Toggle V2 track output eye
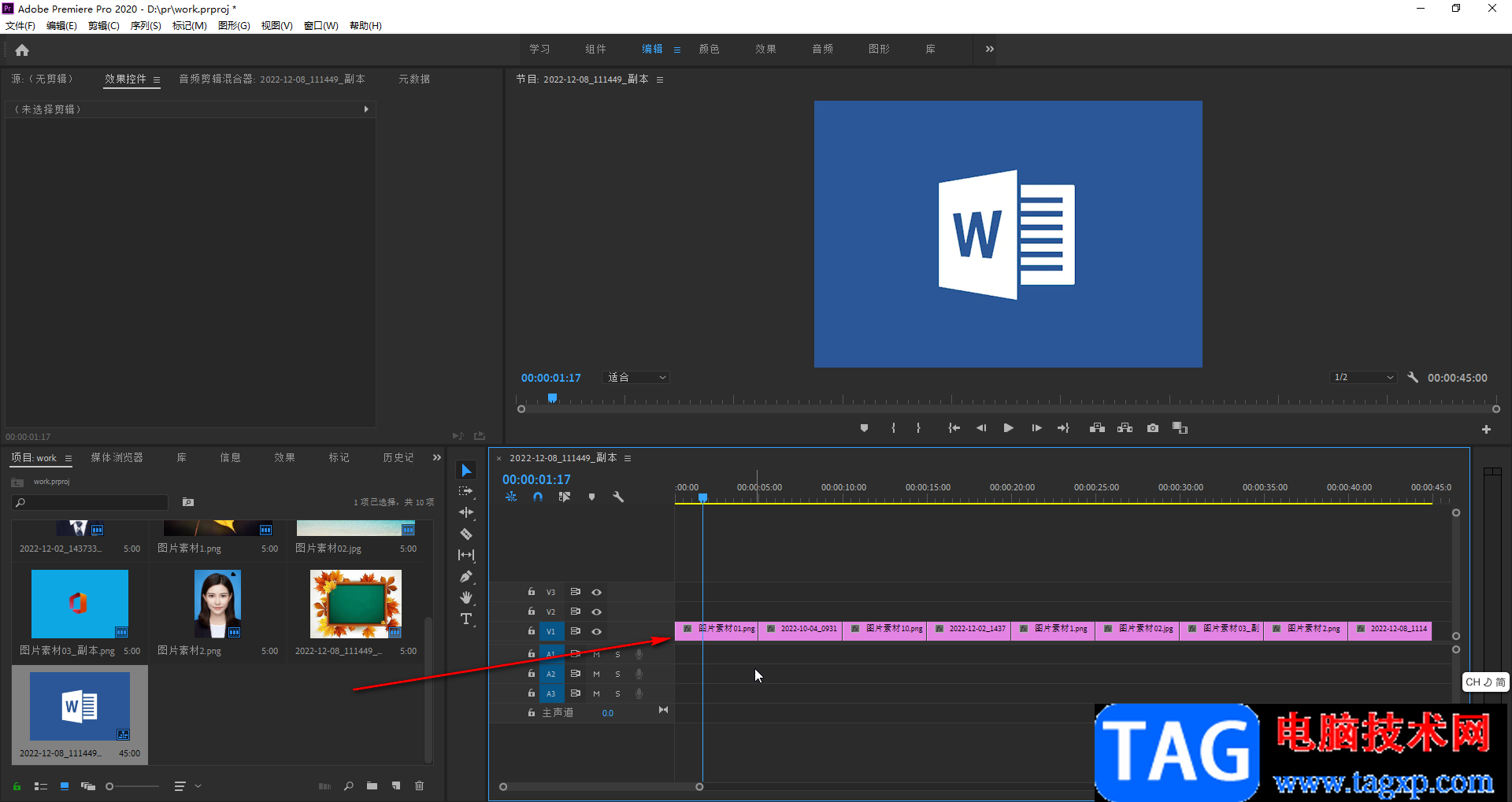Screen dimensions: 1512x802 (x=597, y=612)
